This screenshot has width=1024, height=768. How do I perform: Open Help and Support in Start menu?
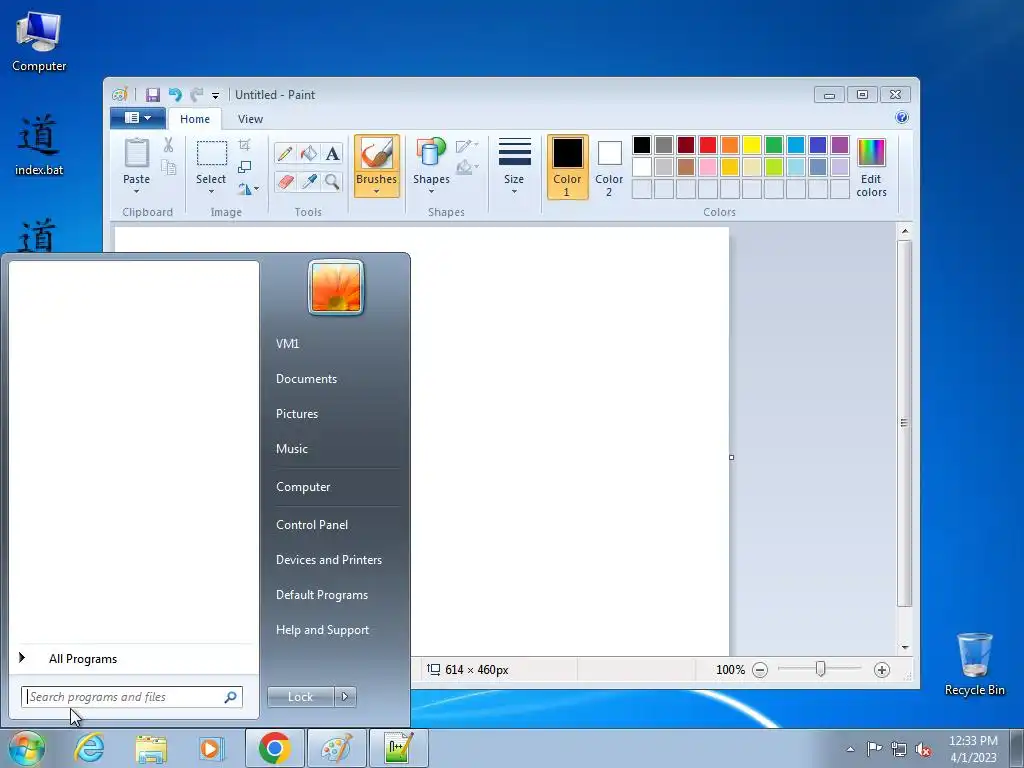click(322, 630)
